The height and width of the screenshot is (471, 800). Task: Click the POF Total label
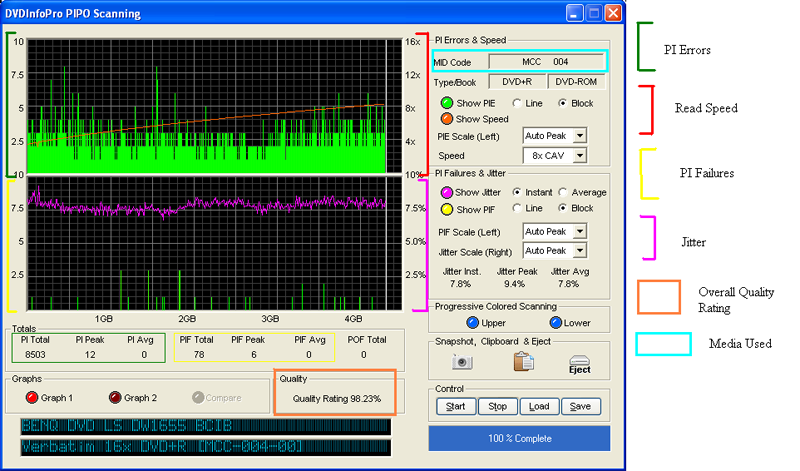(367, 339)
